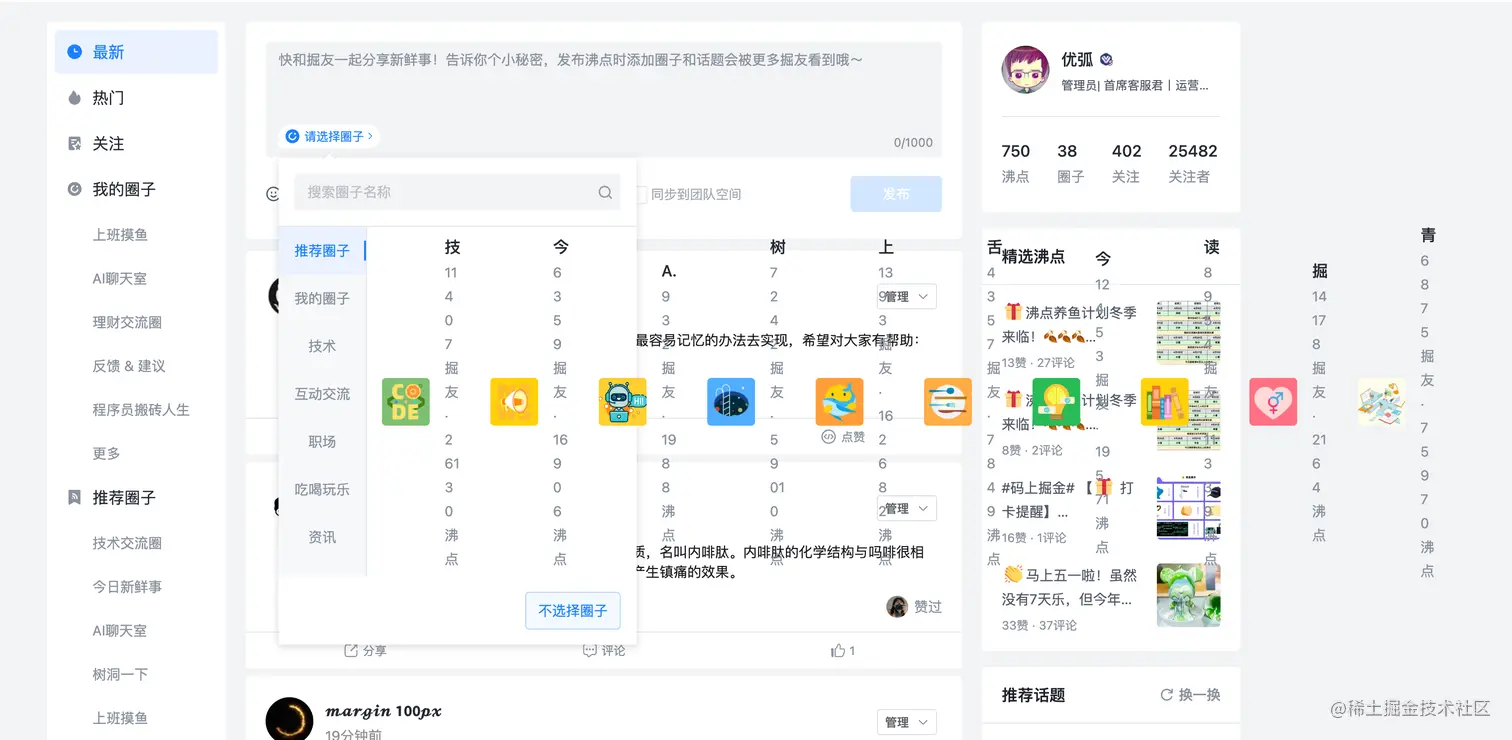The height and width of the screenshot is (740, 1512).
Task: Open the emoji picker smiley icon
Action: click(x=272, y=194)
